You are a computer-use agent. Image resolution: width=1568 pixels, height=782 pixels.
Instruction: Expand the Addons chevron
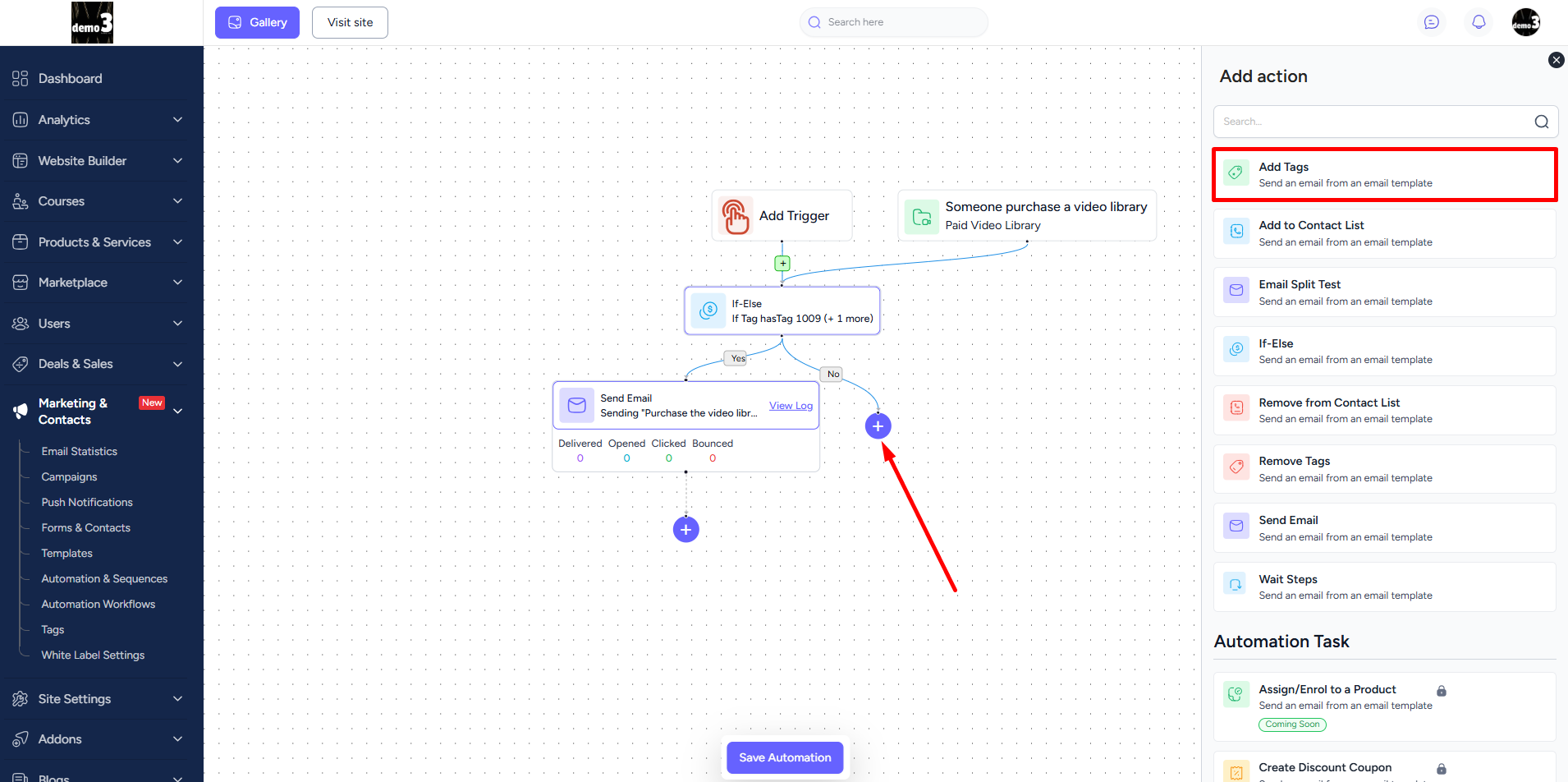point(177,739)
